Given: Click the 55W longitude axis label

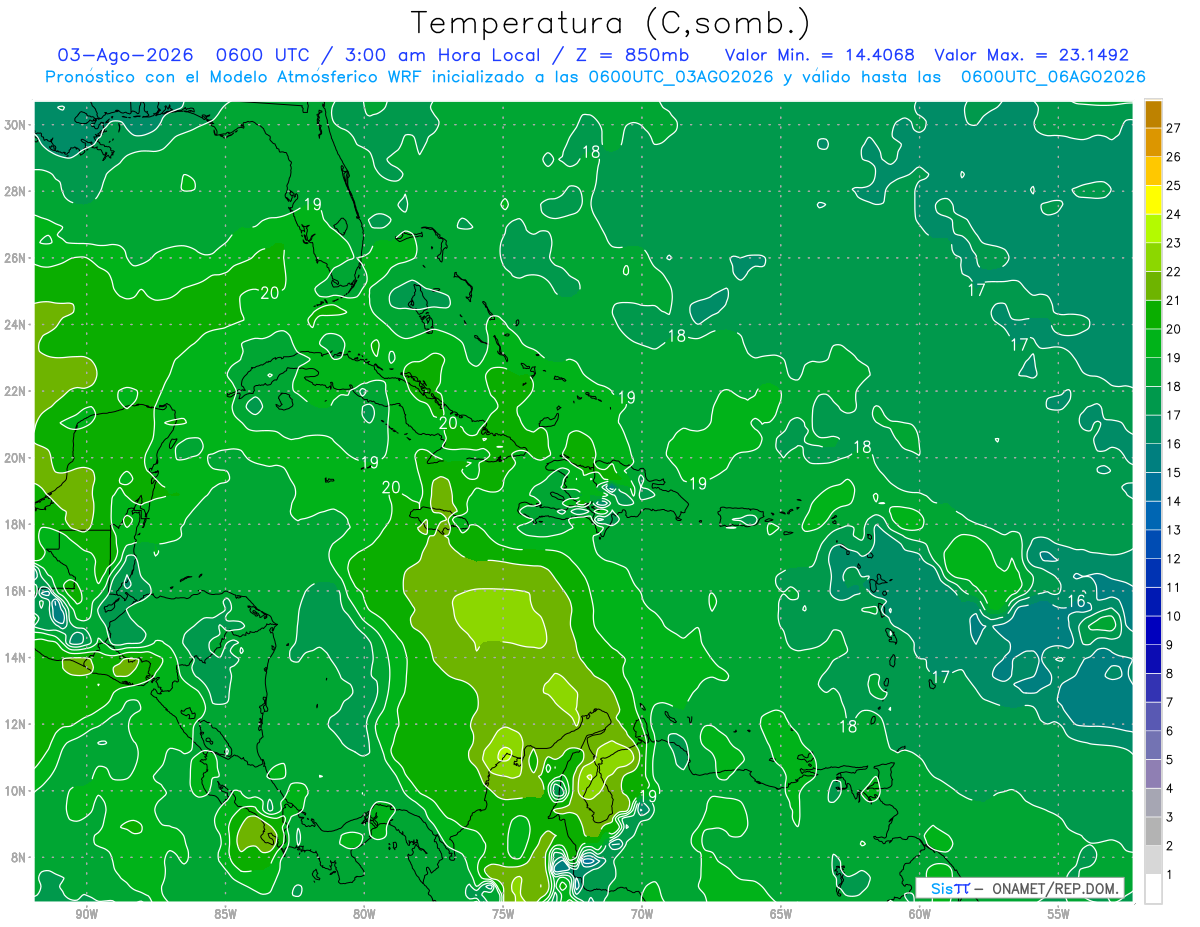Looking at the screenshot, I should point(1059,914).
